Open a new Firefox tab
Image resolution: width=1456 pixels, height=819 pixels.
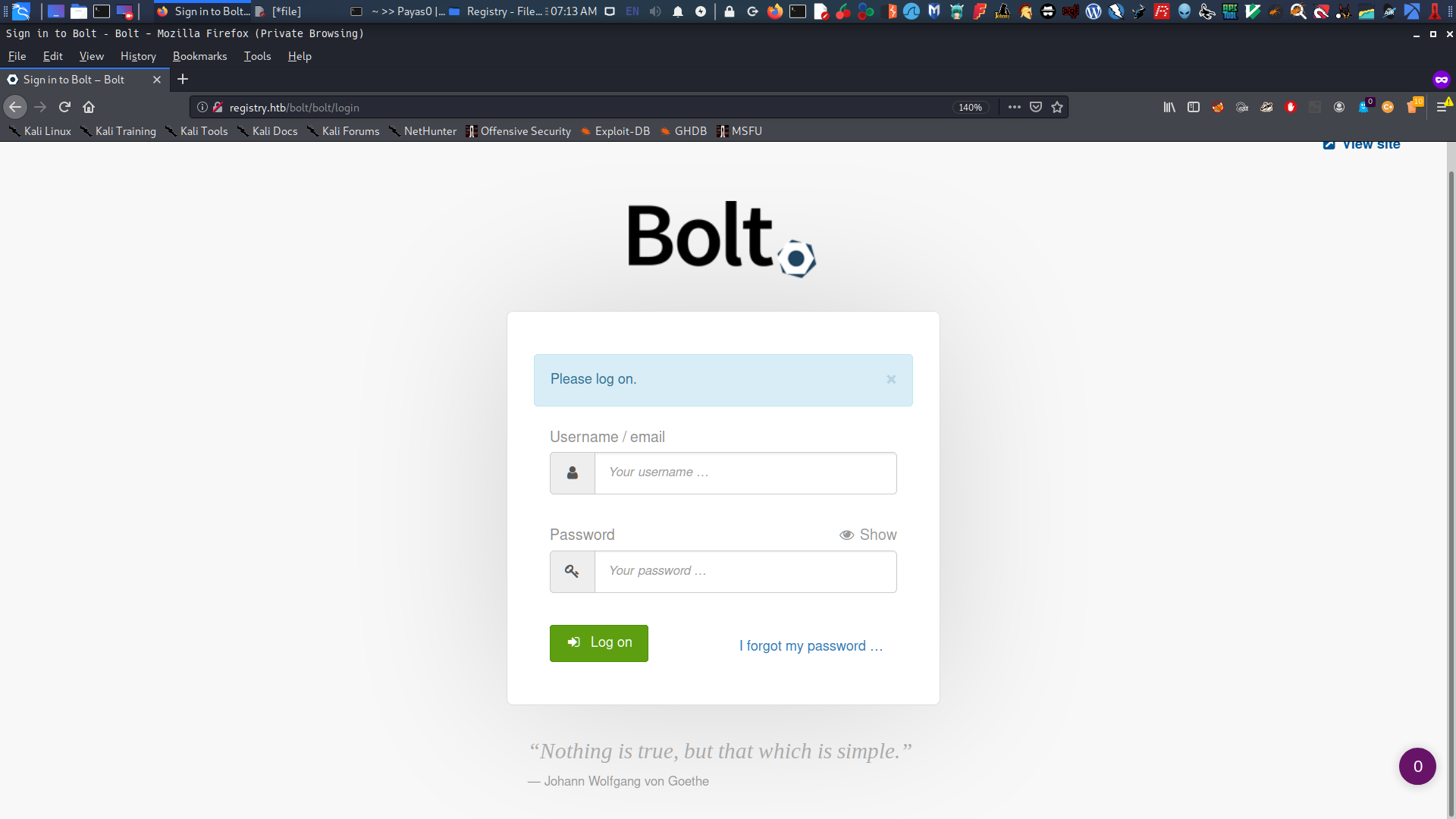(183, 79)
